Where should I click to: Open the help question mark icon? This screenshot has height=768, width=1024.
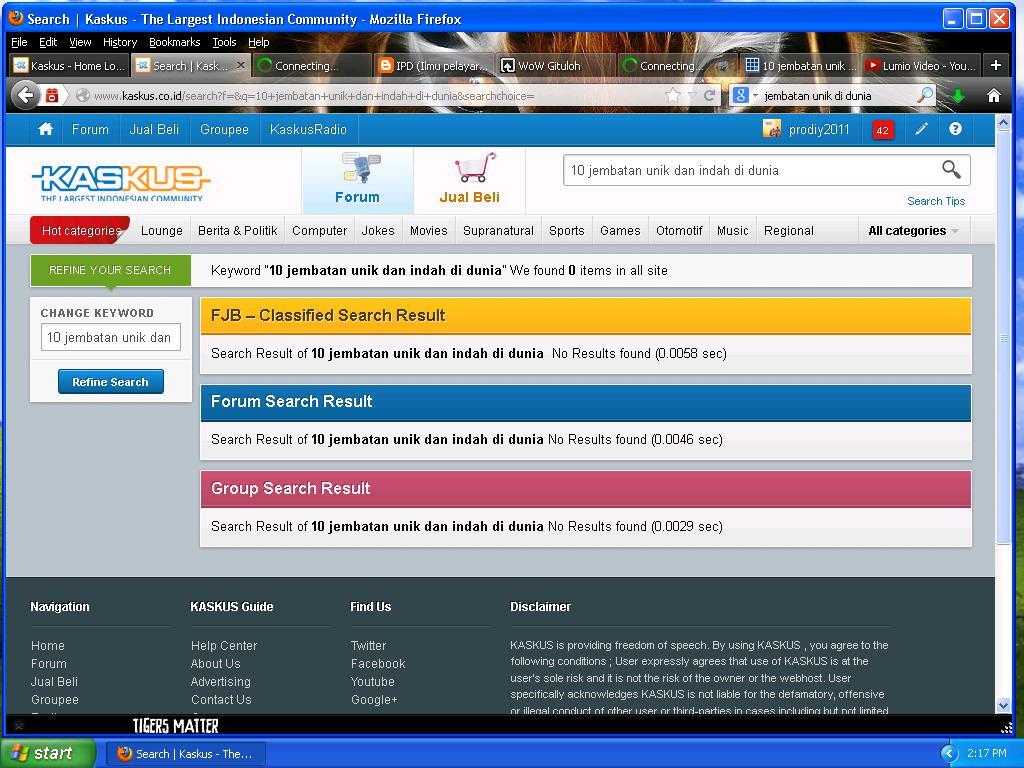coord(955,129)
